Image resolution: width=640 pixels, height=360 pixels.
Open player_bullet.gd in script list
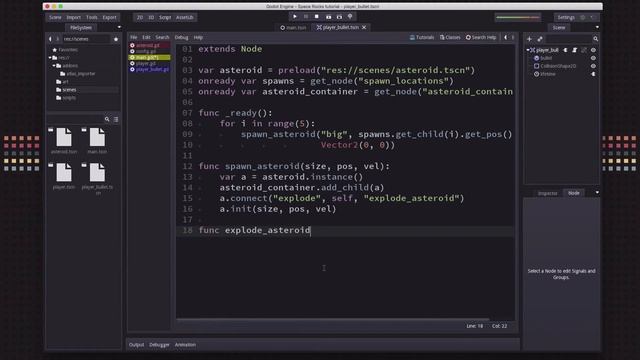(x=149, y=69)
